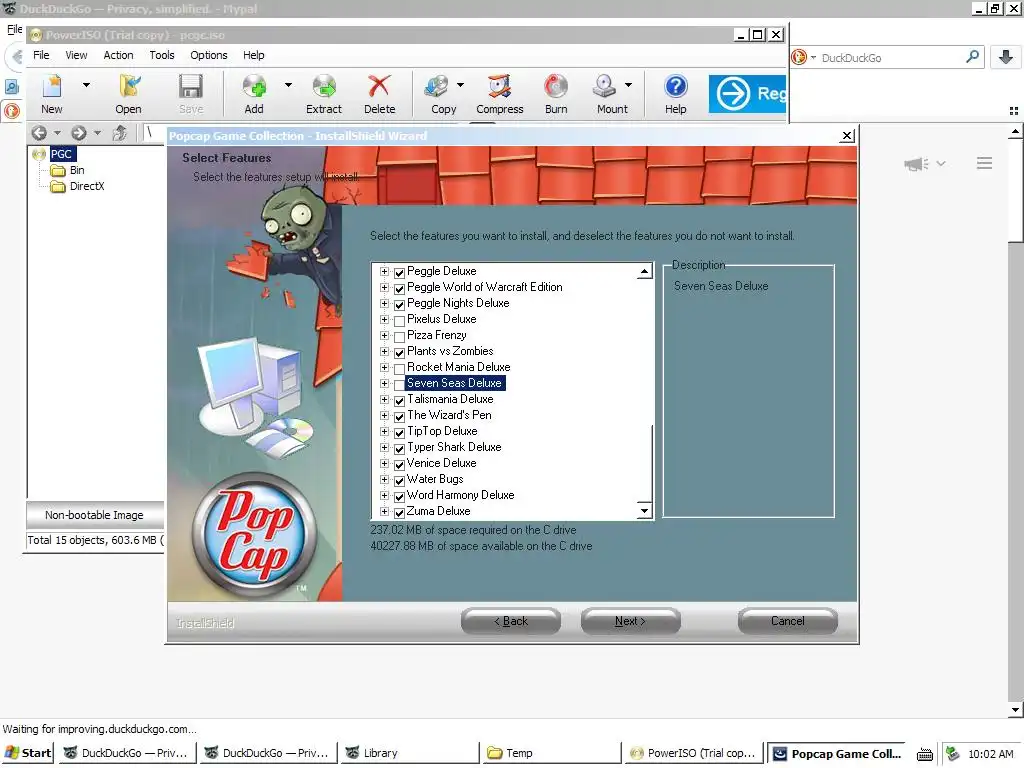Open the View menu in PowerISO
The height and width of the screenshot is (768, 1024).
(x=76, y=55)
